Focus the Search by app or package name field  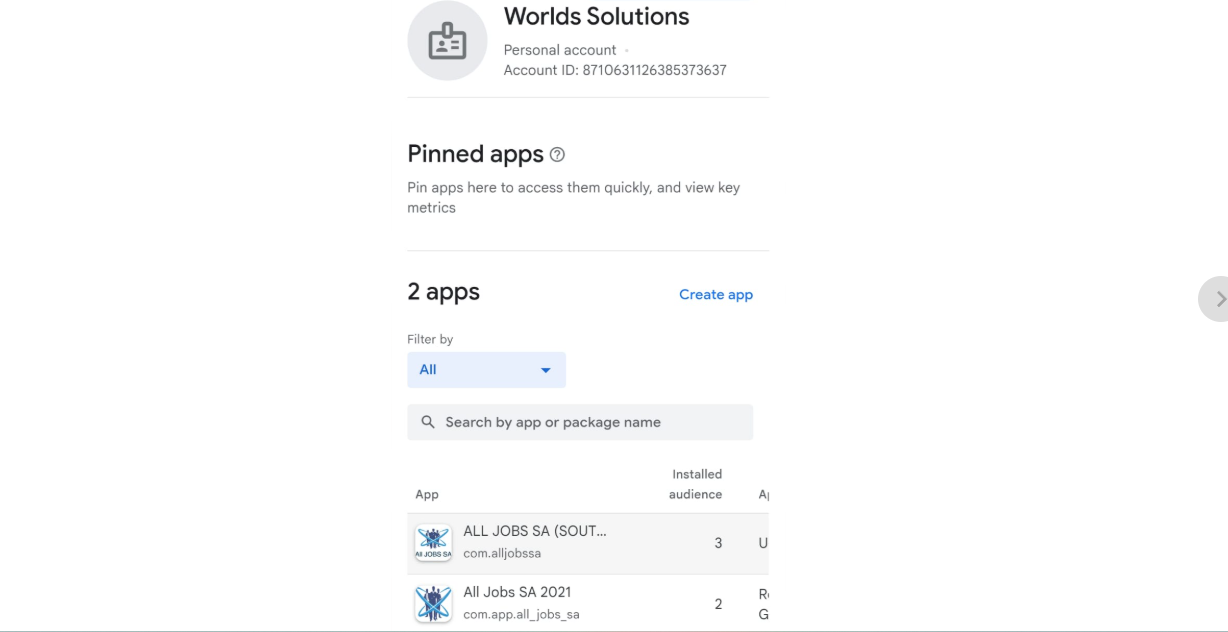coord(590,422)
